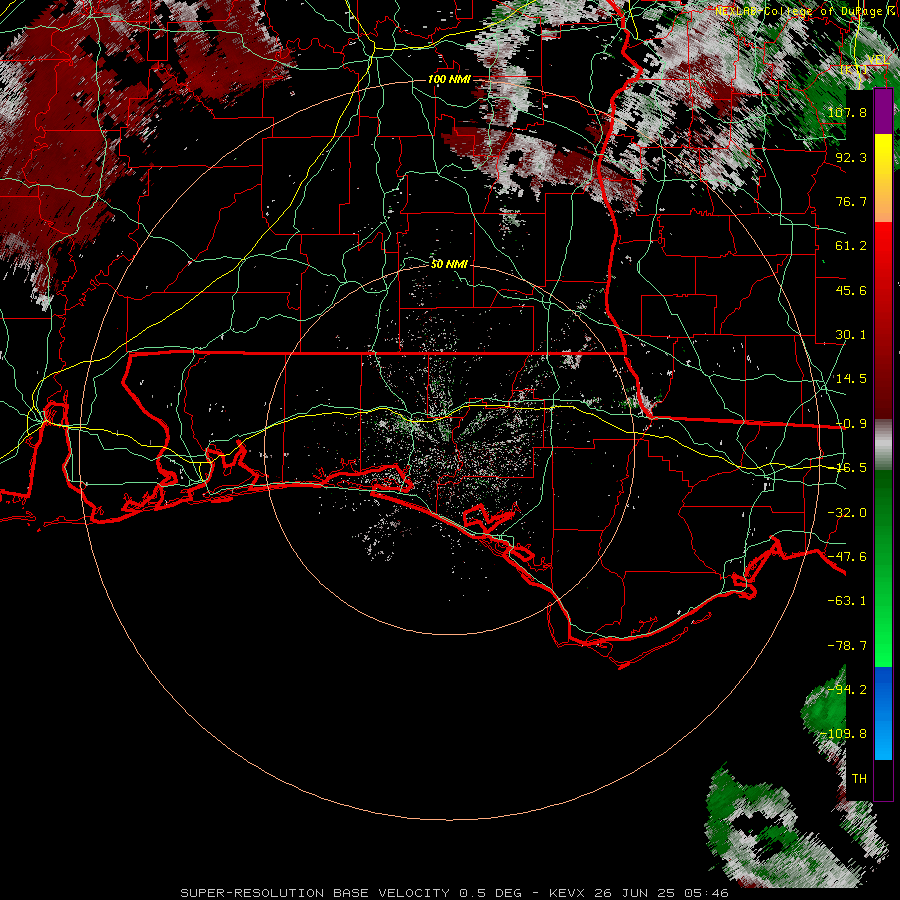Image resolution: width=900 pixels, height=900 pixels.
Task: Click the purple segment of the color bar
Action: 883,111
